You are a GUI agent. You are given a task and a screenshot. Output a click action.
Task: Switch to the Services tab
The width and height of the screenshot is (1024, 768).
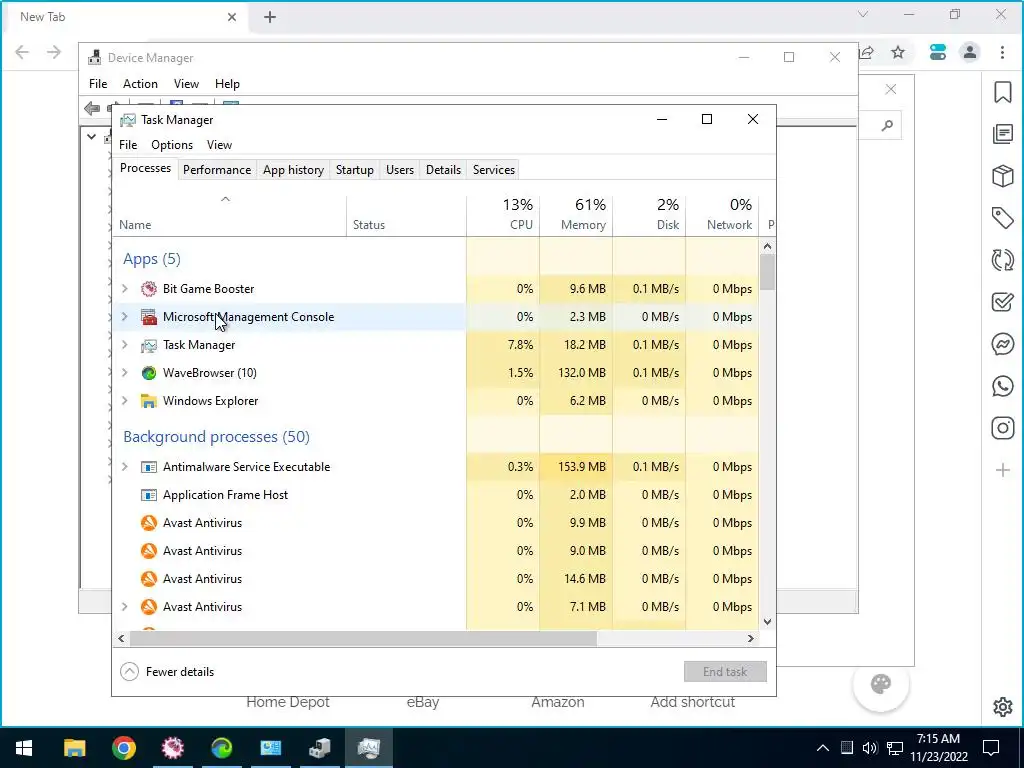pyautogui.click(x=494, y=170)
